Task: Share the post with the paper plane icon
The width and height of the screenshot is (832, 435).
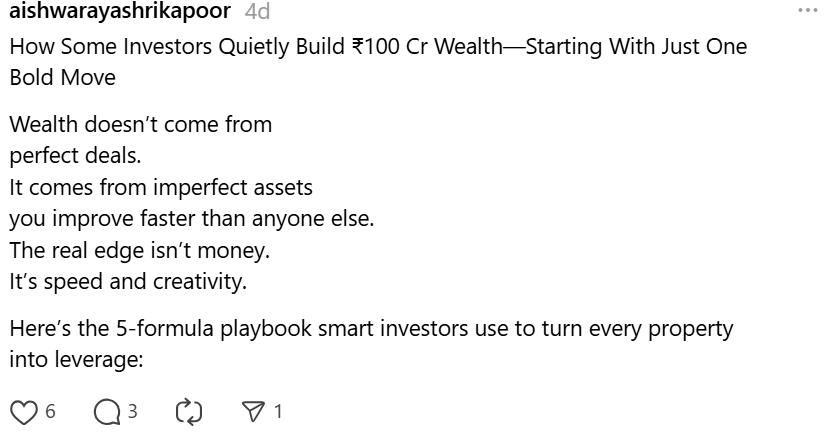Action: (x=253, y=412)
